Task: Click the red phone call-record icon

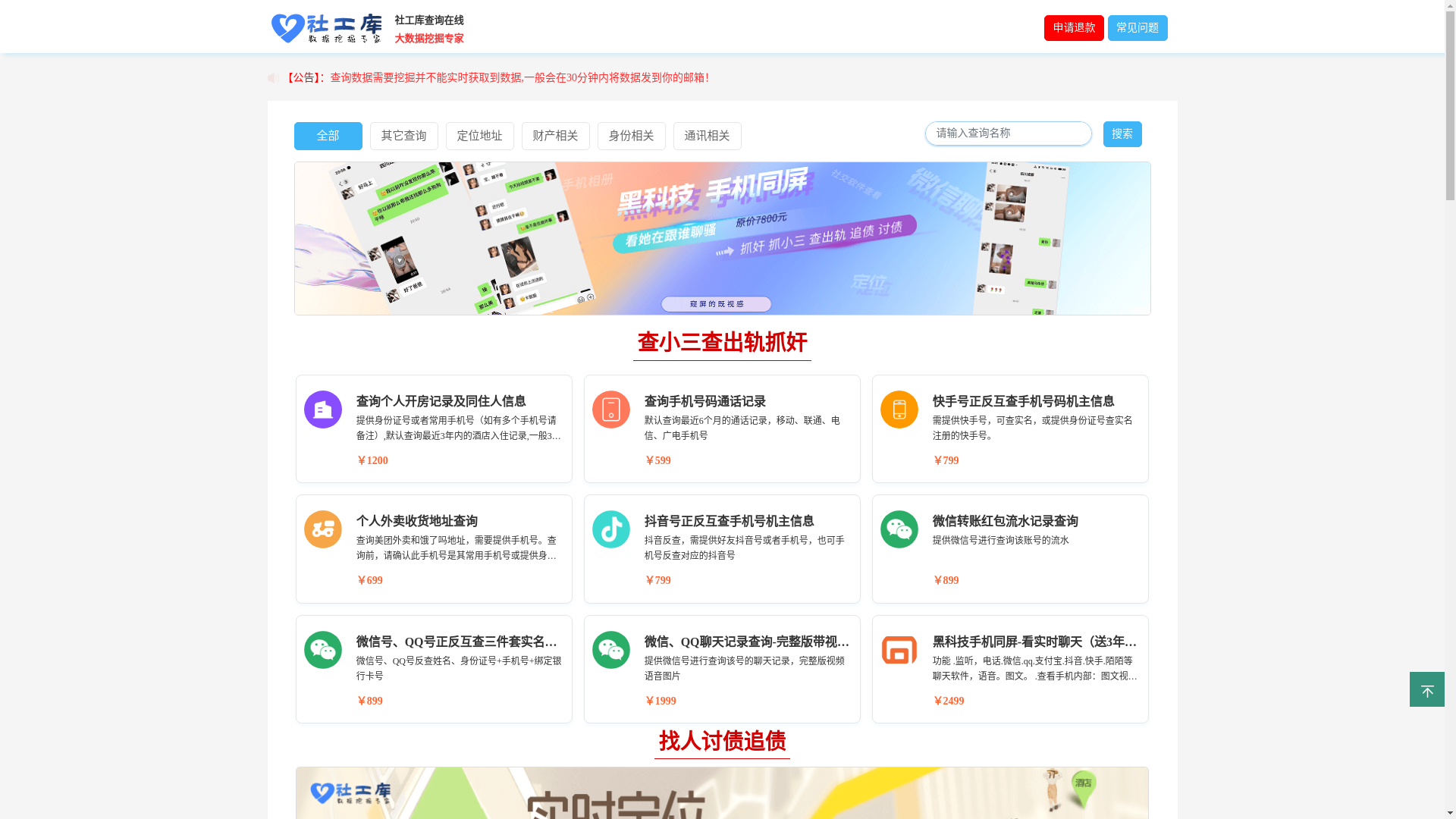Action: pyautogui.click(x=611, y=409)
